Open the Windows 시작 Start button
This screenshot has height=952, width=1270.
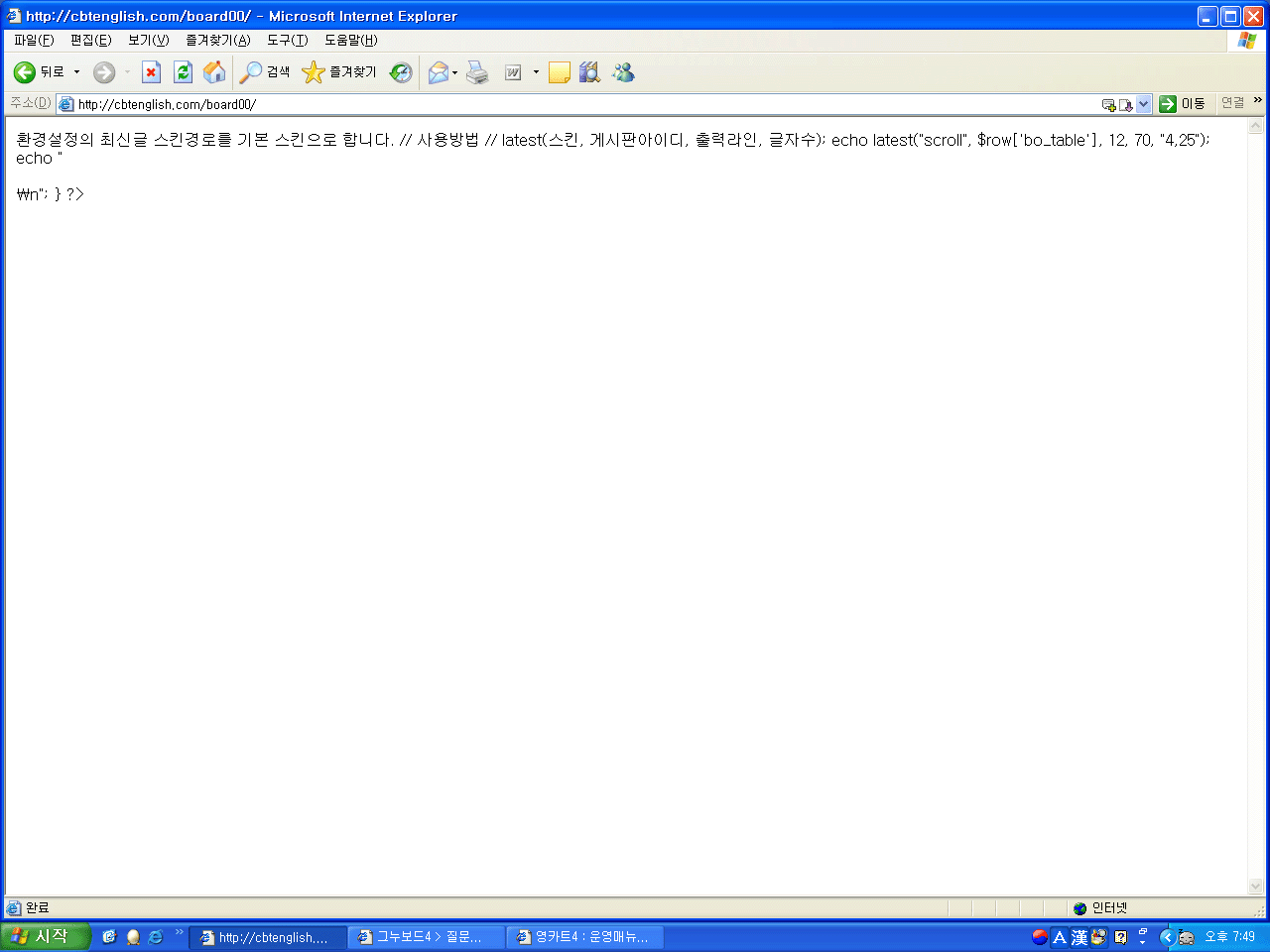pyautogui.click(x=46, y=937)
